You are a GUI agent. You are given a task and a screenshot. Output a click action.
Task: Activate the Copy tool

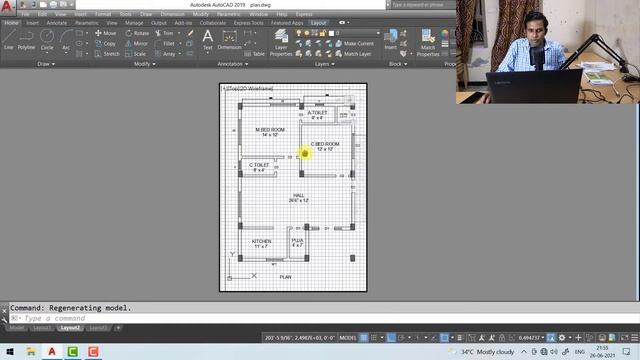click(x=106, y=44)
